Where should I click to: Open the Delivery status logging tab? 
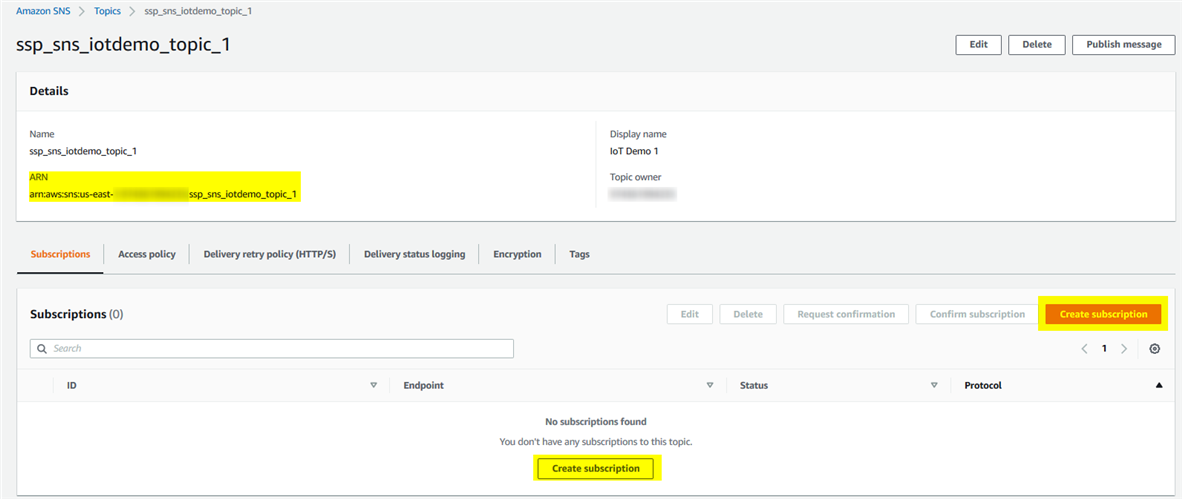pos(414,254)
